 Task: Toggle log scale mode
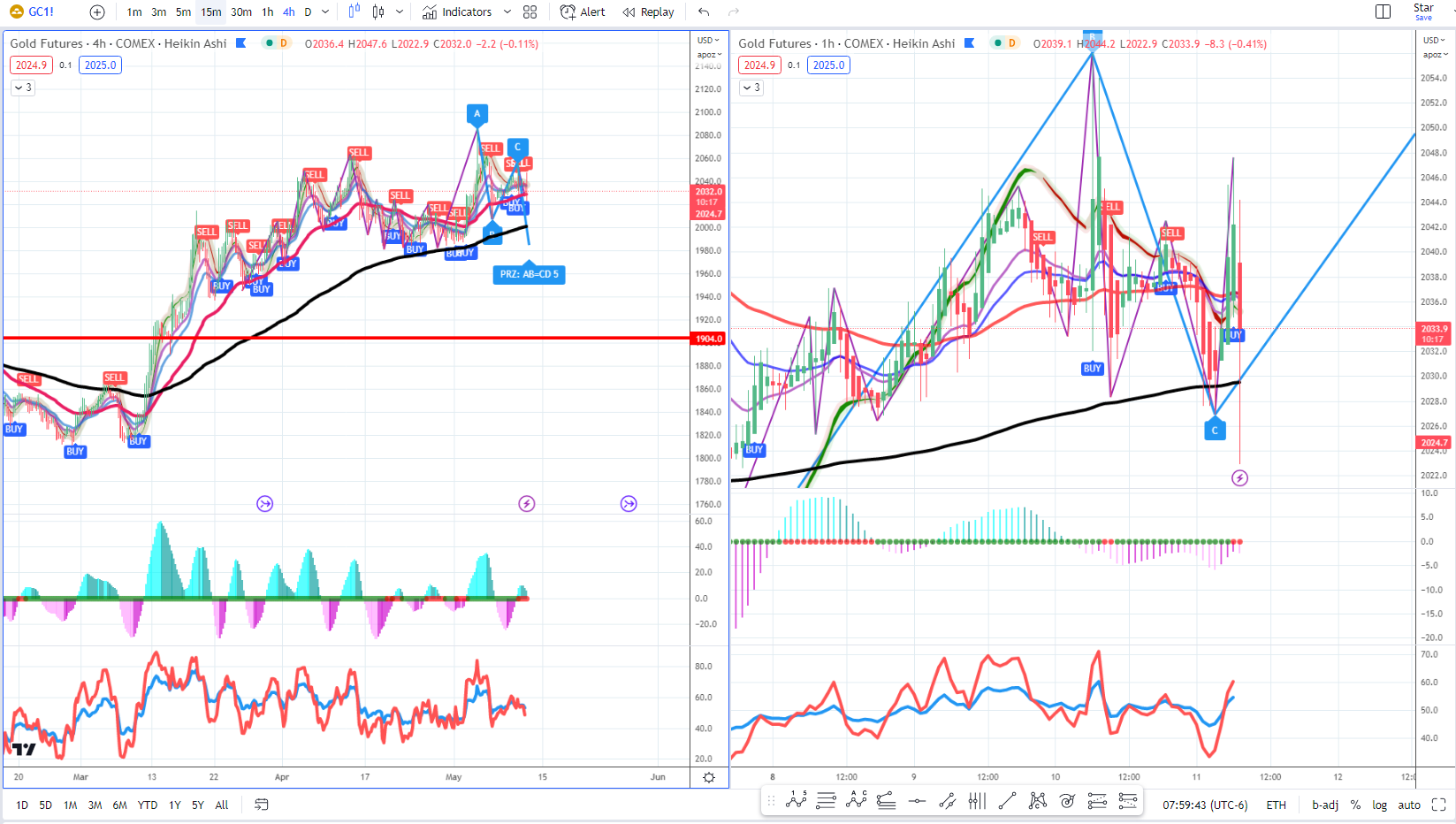pyautogui.click(x=1380, y=805)
